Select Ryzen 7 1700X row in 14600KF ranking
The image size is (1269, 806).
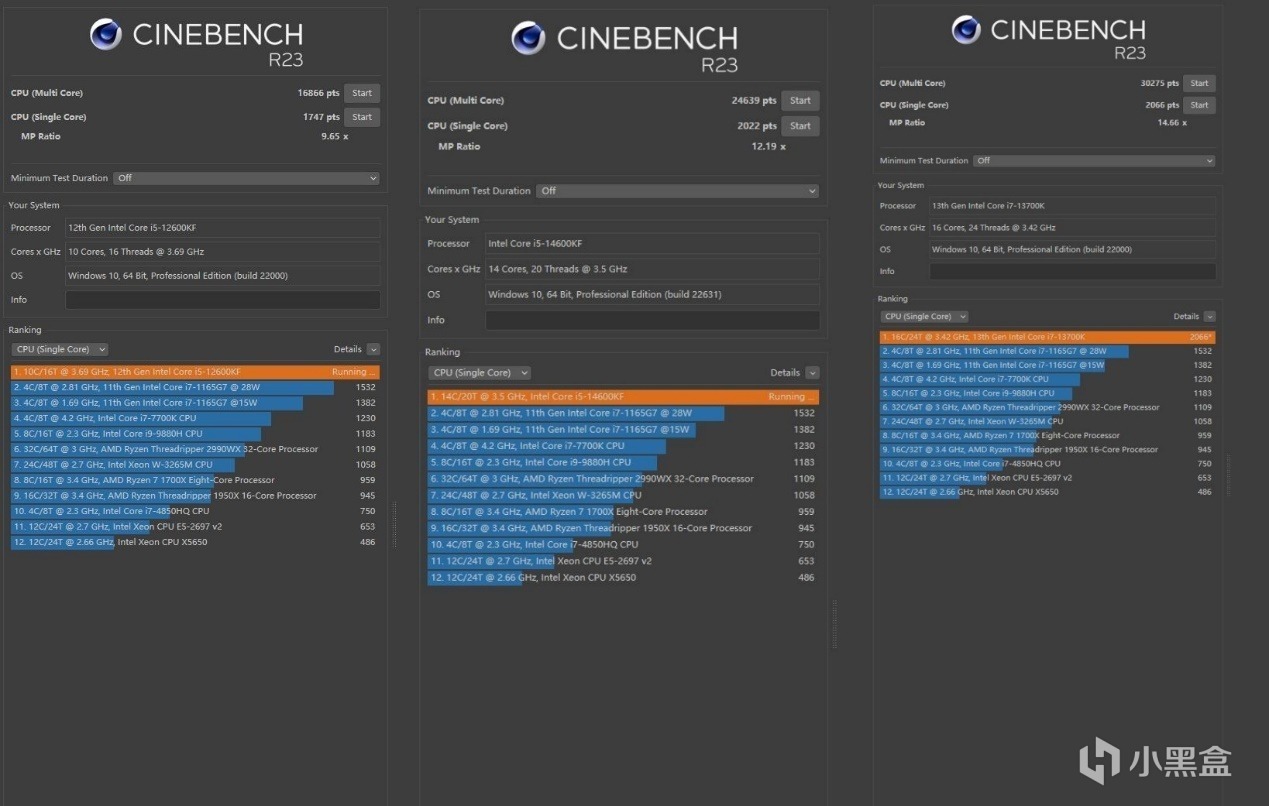(623, 512)
